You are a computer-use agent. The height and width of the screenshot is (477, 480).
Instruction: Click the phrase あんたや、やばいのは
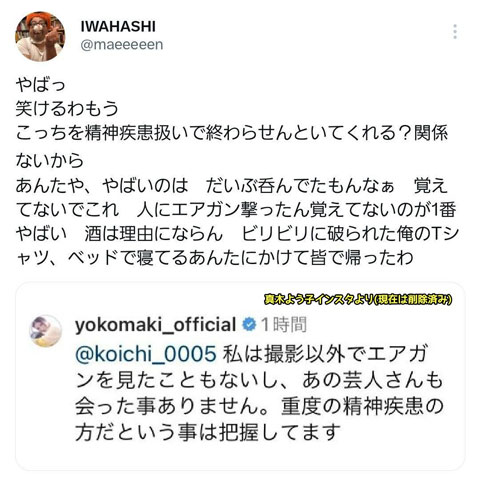point(102,186)
